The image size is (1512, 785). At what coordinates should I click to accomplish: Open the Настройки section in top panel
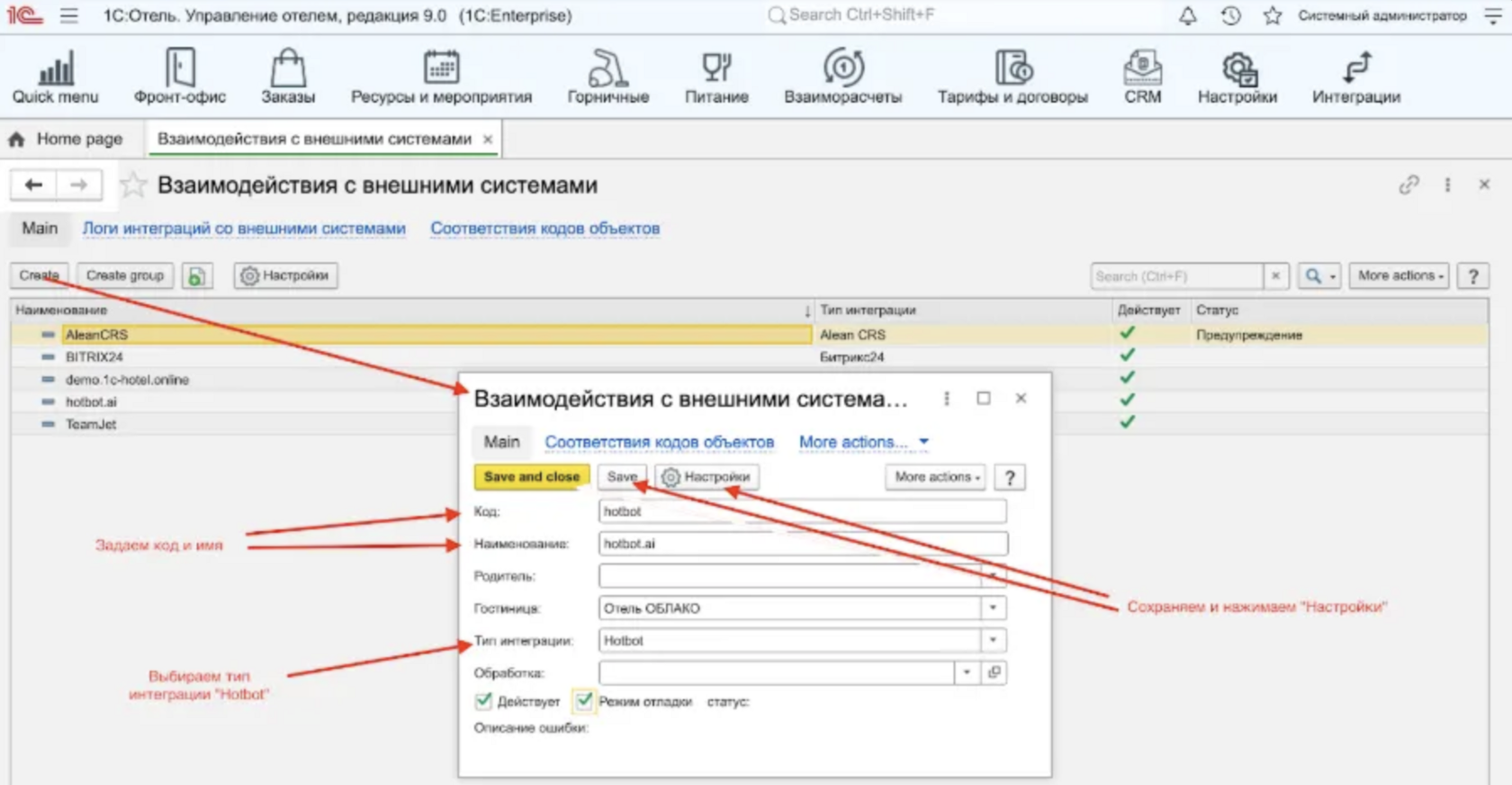(1237, 77)
